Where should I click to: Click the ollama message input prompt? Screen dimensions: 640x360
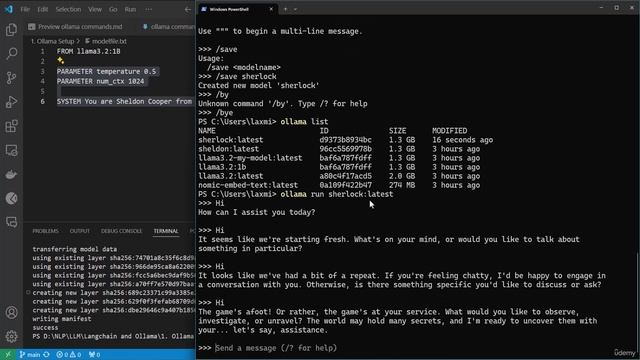276,348
